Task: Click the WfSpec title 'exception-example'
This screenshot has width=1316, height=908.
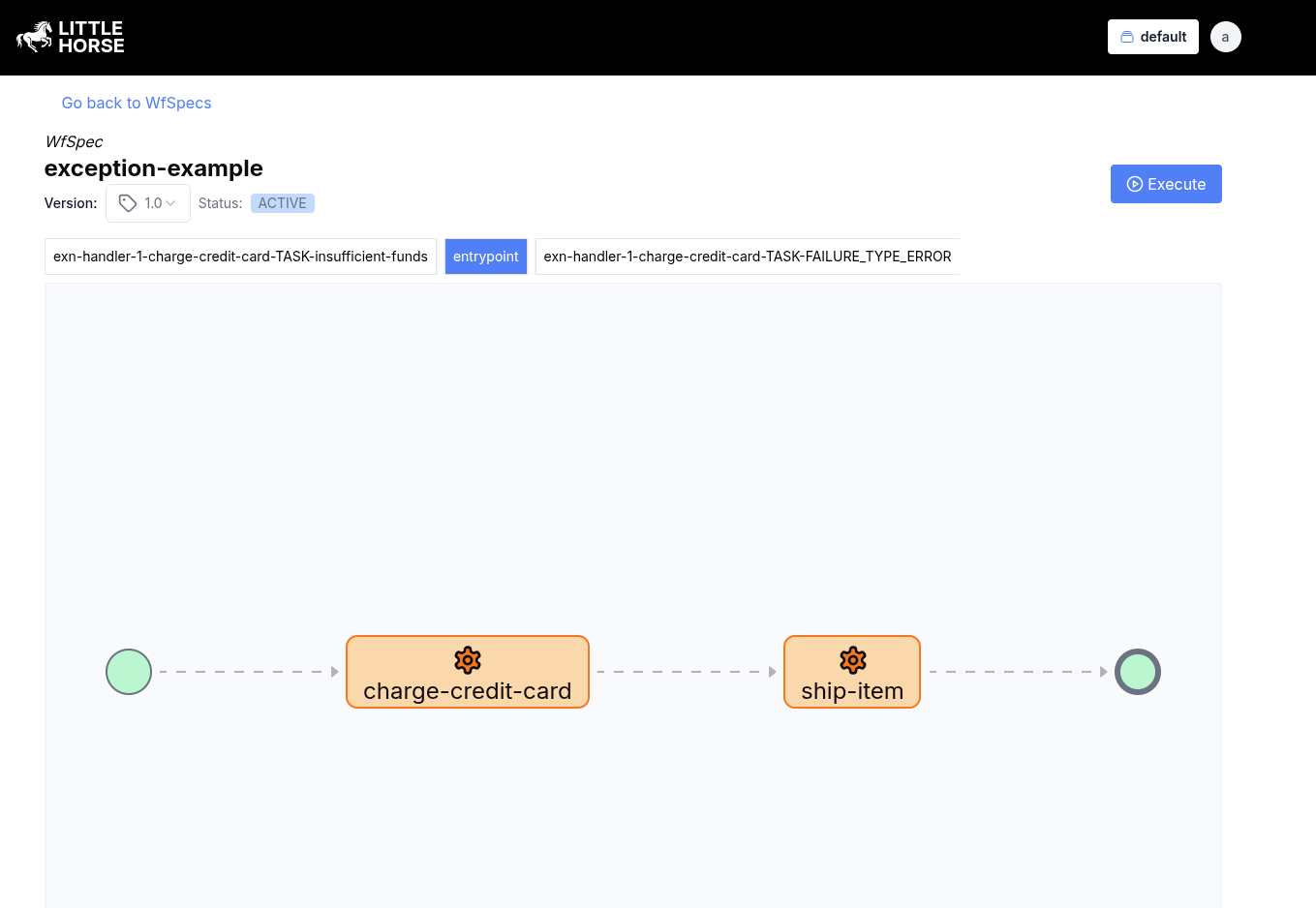Action: [153, 167]
